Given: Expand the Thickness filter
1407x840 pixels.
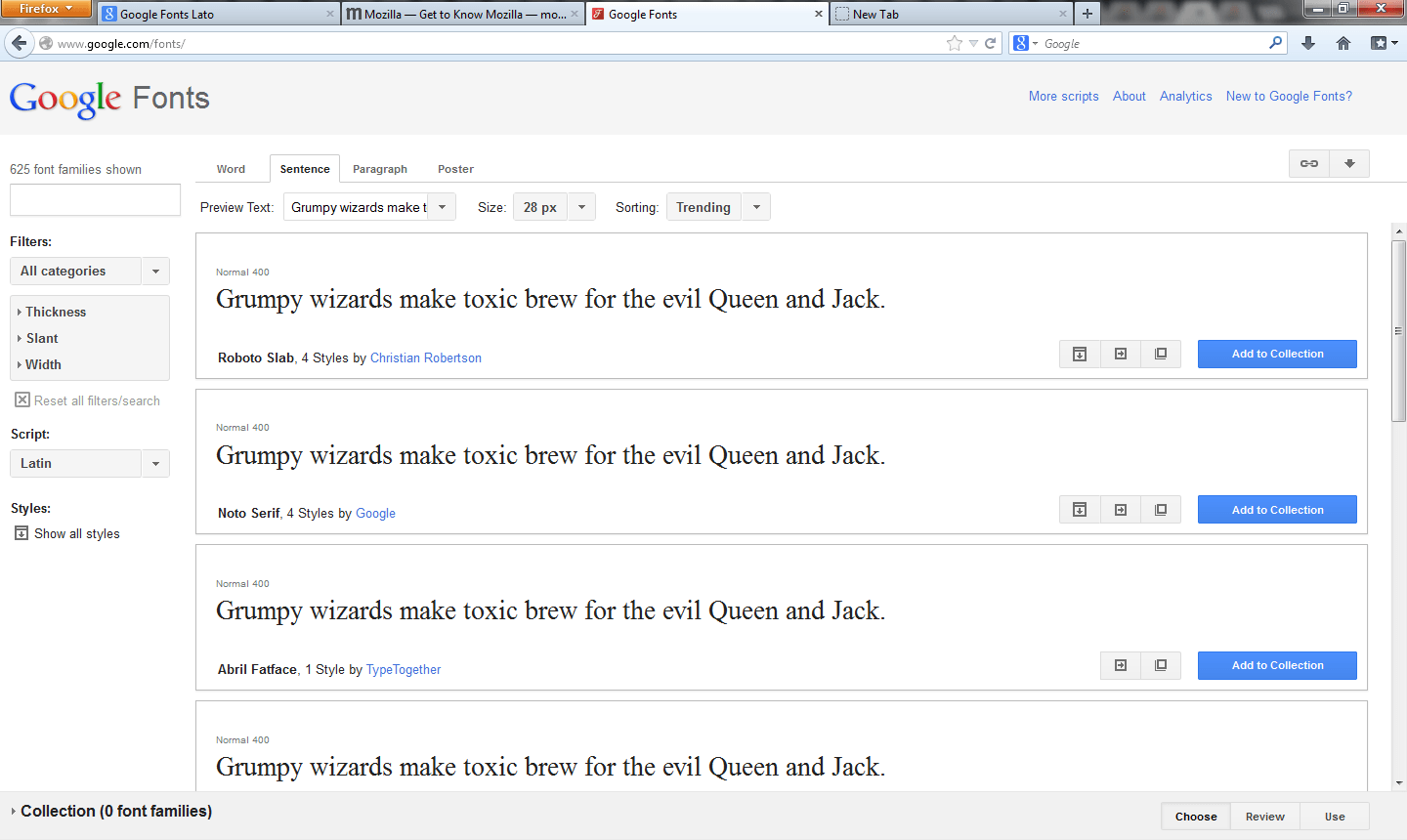Looking at the screenshot, I should pyautogui.click(x=51, y=312).
